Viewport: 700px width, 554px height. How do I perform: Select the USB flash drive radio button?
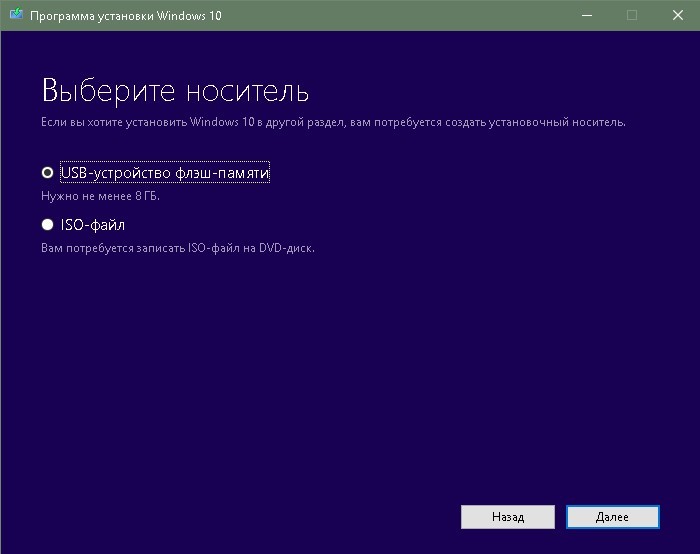coord(47,172)
